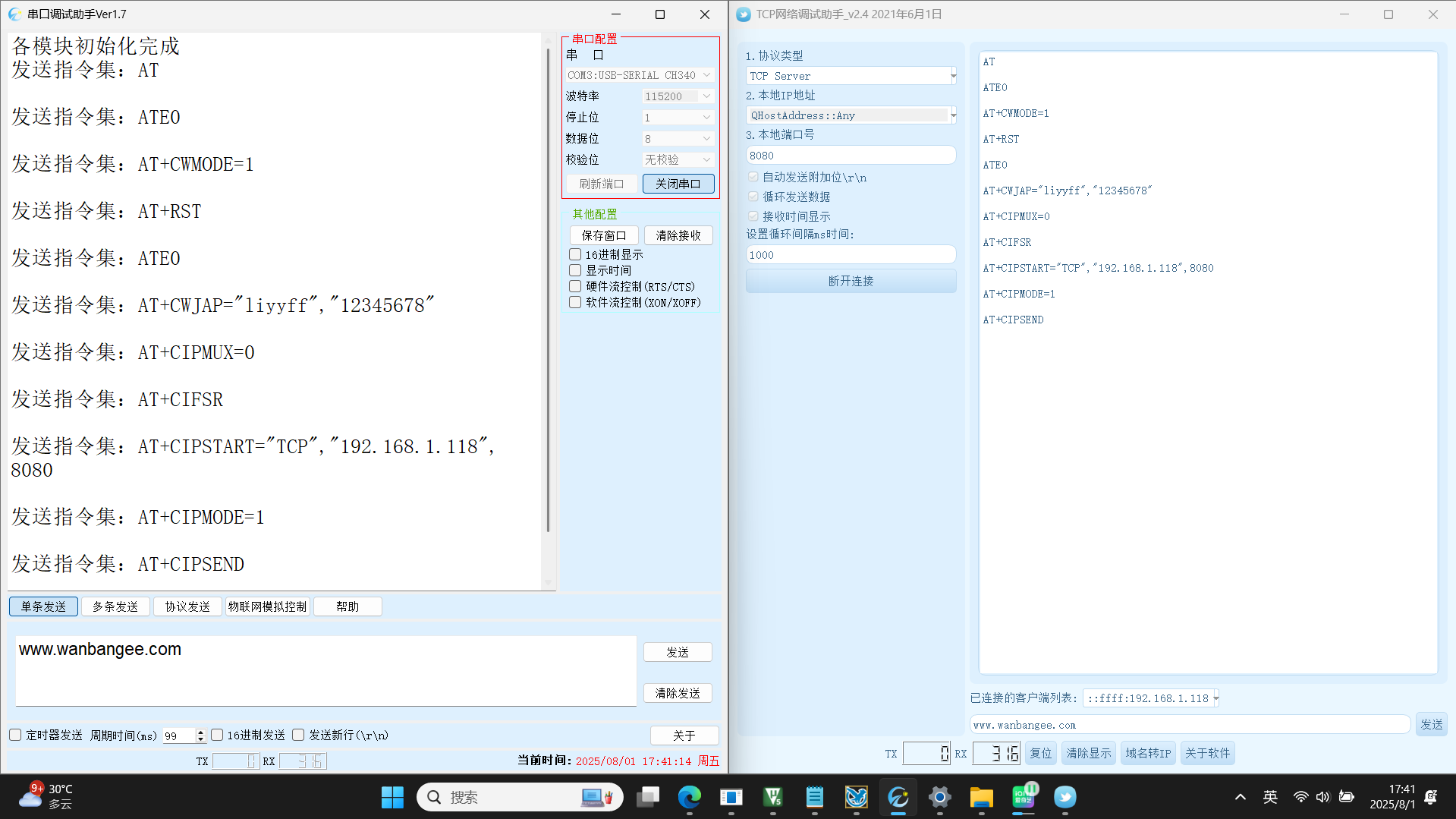The image size is (1456, 819).
Task: Open the weather widget showing 30°C
Action: click(46, 797)
